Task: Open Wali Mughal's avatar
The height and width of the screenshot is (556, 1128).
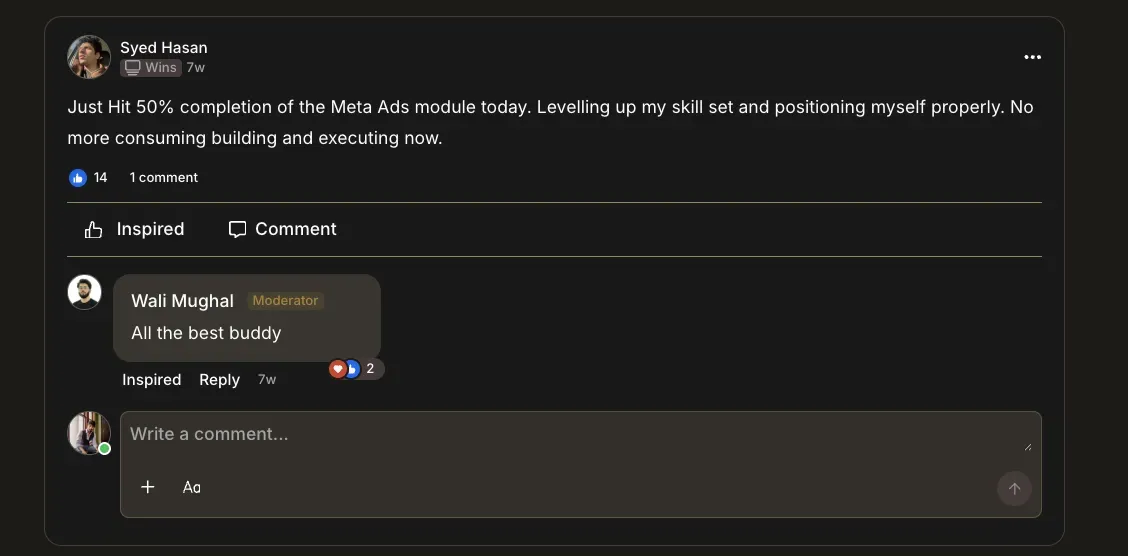Action: [85, 292]
